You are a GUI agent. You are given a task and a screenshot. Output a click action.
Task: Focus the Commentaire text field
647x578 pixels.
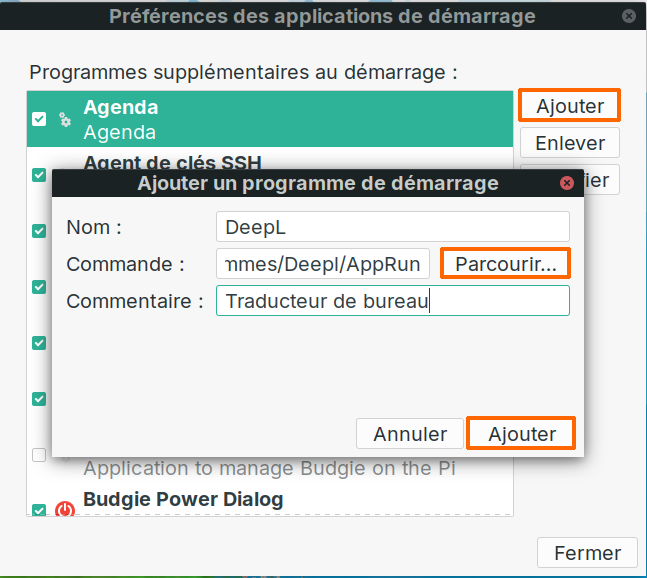click(392, 301)
